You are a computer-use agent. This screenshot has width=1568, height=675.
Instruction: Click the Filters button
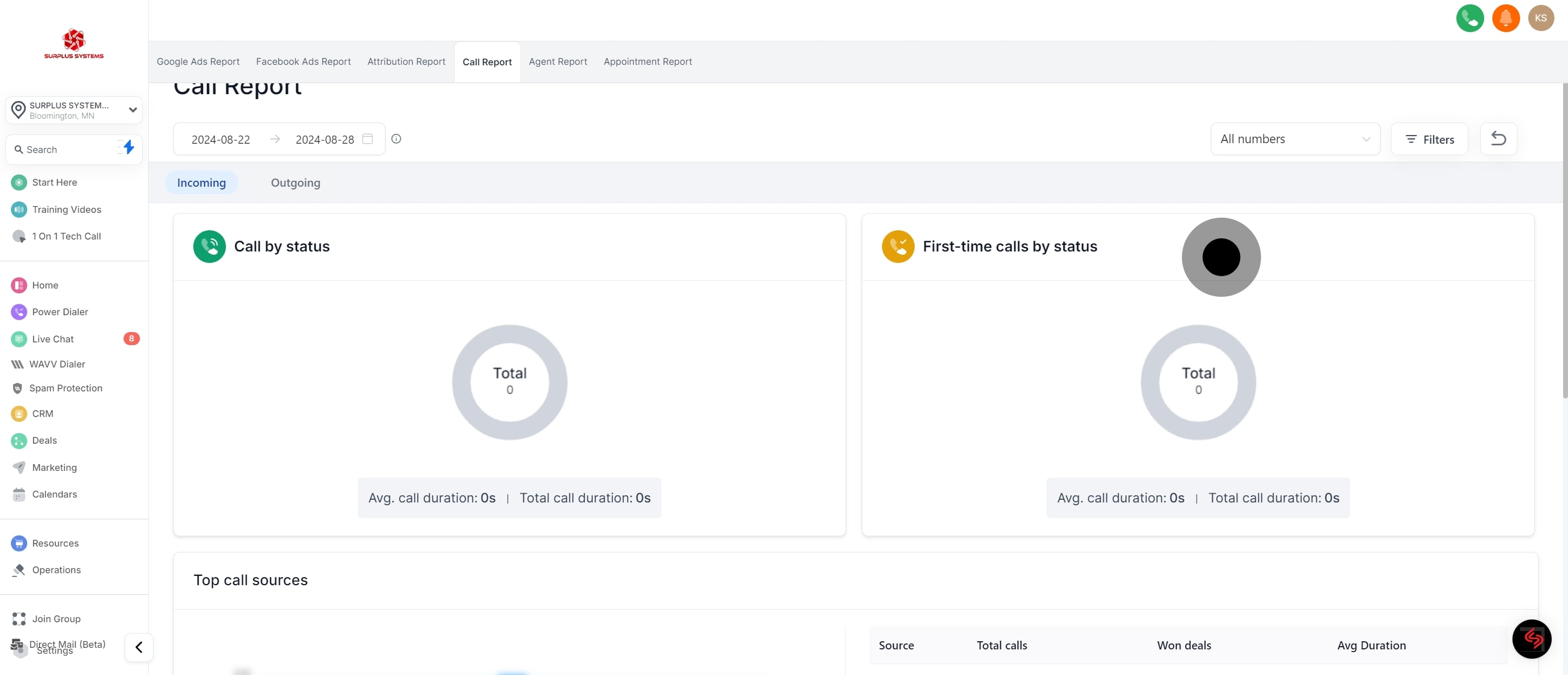[1429, 139]
